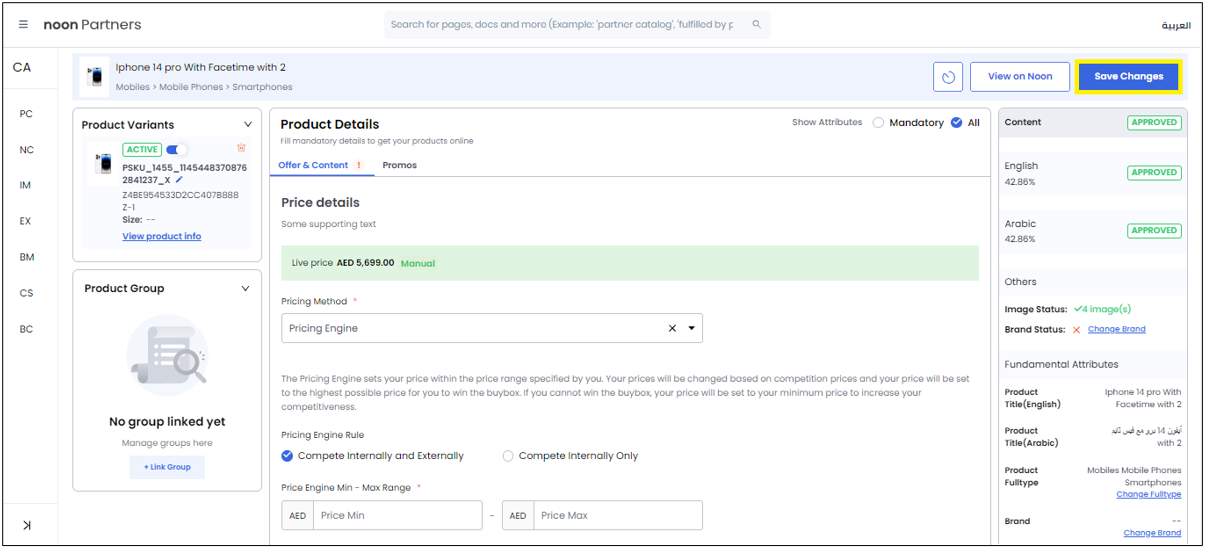Select Compete Internally Only option
The height and width of the screenshot is (548, 1207).
tap(508, 456)
